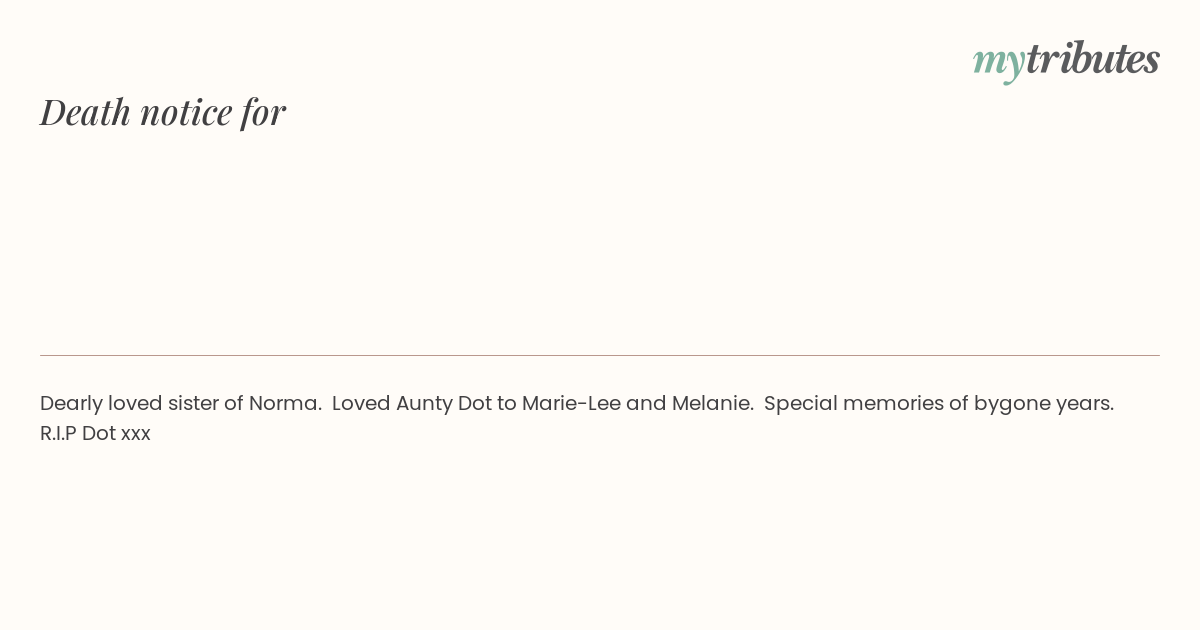This screenshot has height=630, width=1200.
Task: Click the "Death notice for" heading
Action: click(163, 112)
